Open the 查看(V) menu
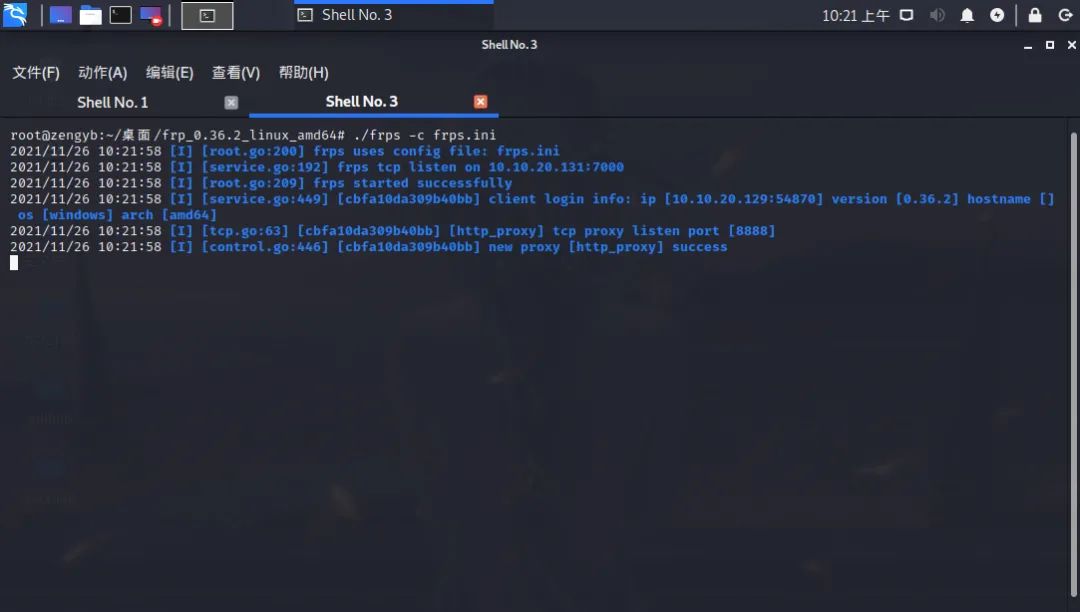Image resolution: width=1080 pixels, height=612 pixels. point(236,72)
